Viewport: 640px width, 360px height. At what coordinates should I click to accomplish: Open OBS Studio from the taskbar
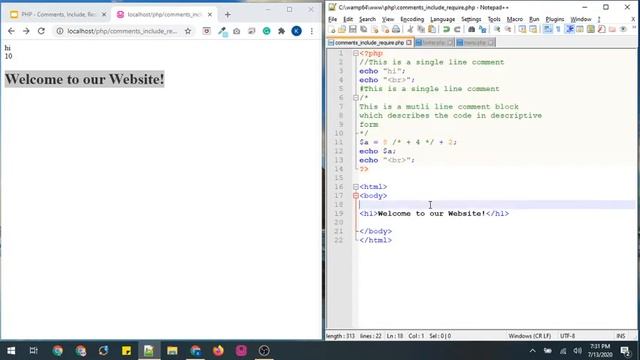264,351
